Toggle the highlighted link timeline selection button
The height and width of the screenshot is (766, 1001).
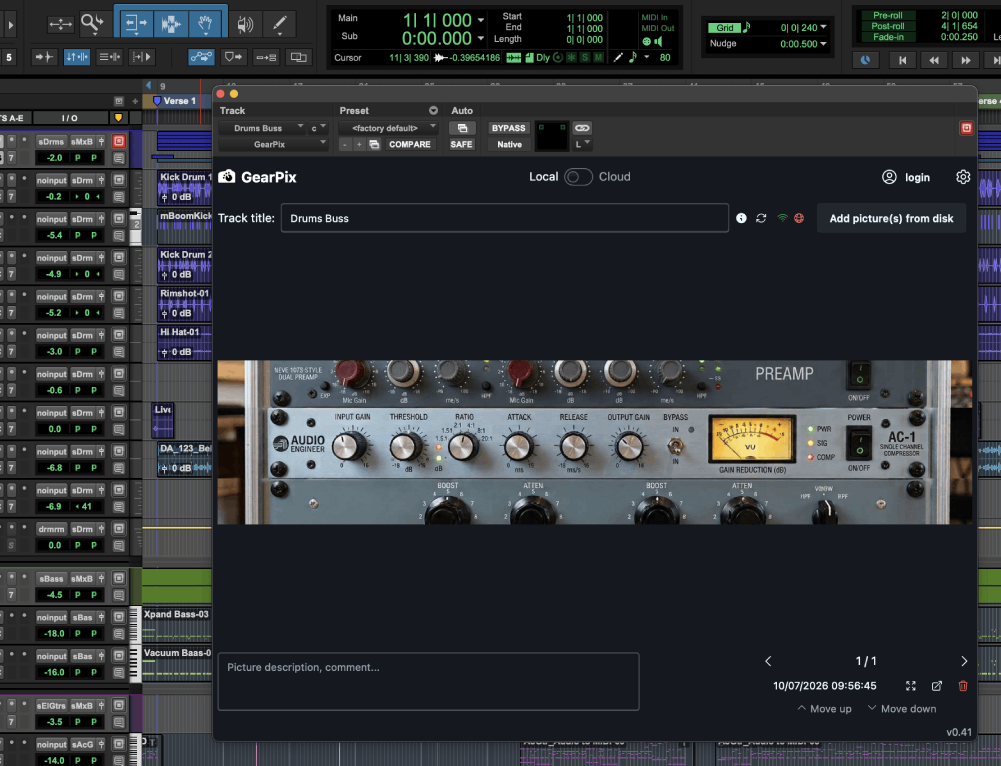pyautogui.click(x=77, y=57)
